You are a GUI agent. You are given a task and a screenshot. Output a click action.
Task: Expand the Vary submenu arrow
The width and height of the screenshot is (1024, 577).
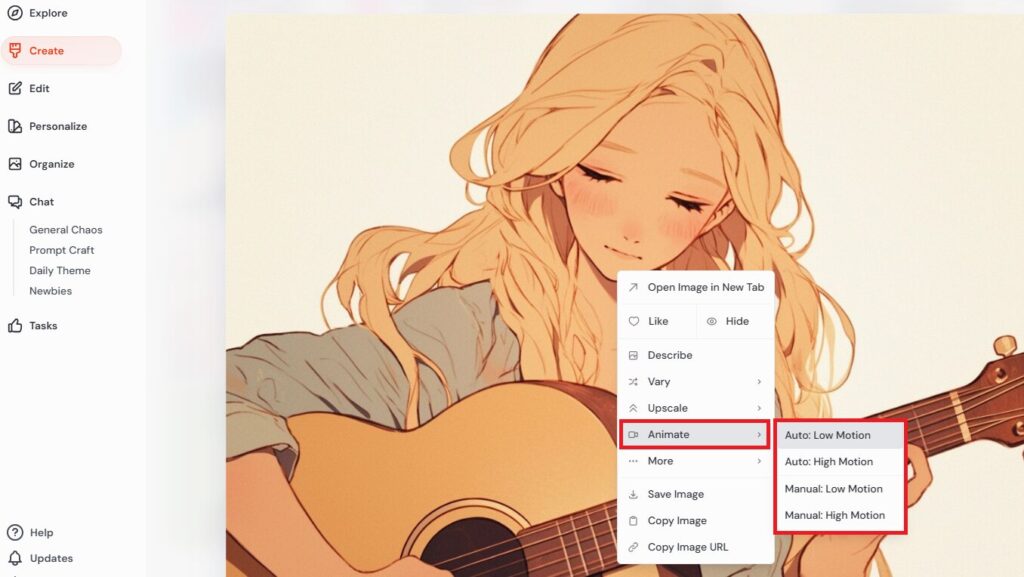(759, 382)
